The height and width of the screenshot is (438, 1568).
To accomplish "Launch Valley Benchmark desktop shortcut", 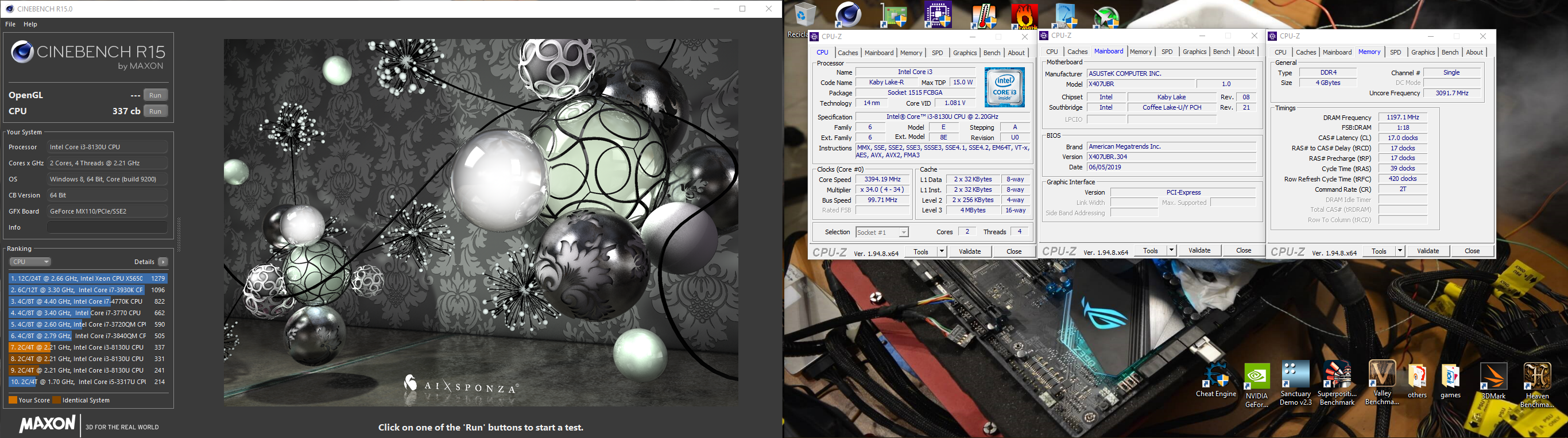I will [1382, 383].
